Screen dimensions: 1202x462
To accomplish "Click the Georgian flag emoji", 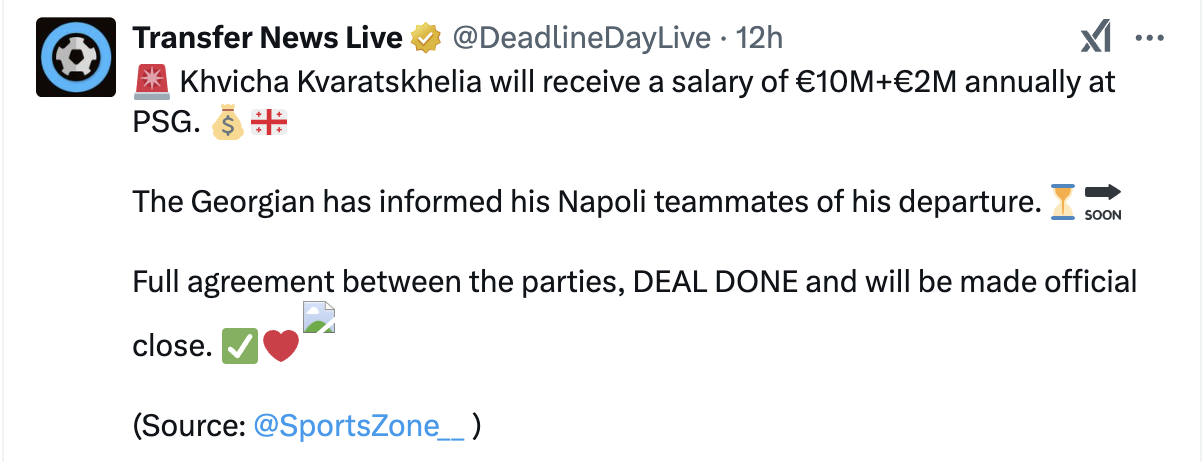I will coord(270,125).
